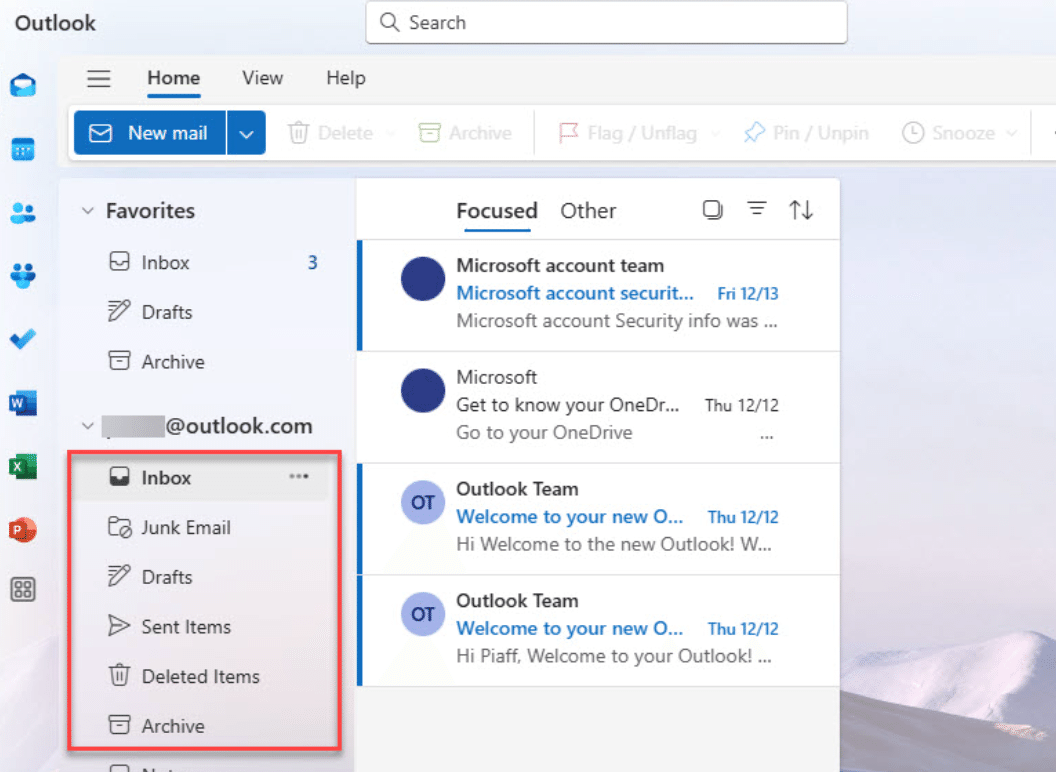
Task: Open Archive folder below Deleted Items
Action: point(202,726)
